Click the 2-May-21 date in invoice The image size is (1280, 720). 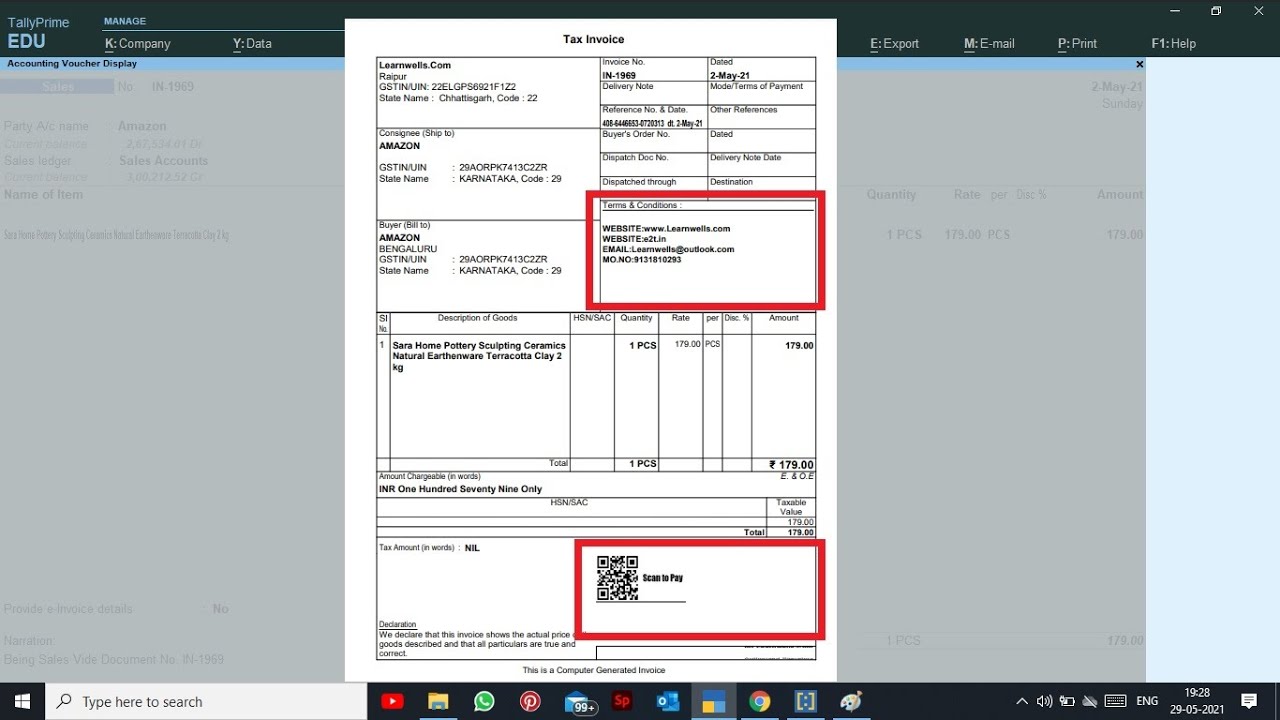pyautogui.click(x=730, y=76)
